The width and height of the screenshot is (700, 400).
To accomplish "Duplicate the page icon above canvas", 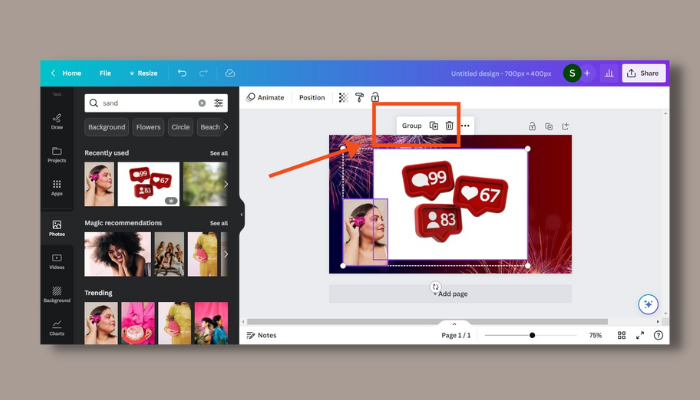I will (x=549, y=126).
